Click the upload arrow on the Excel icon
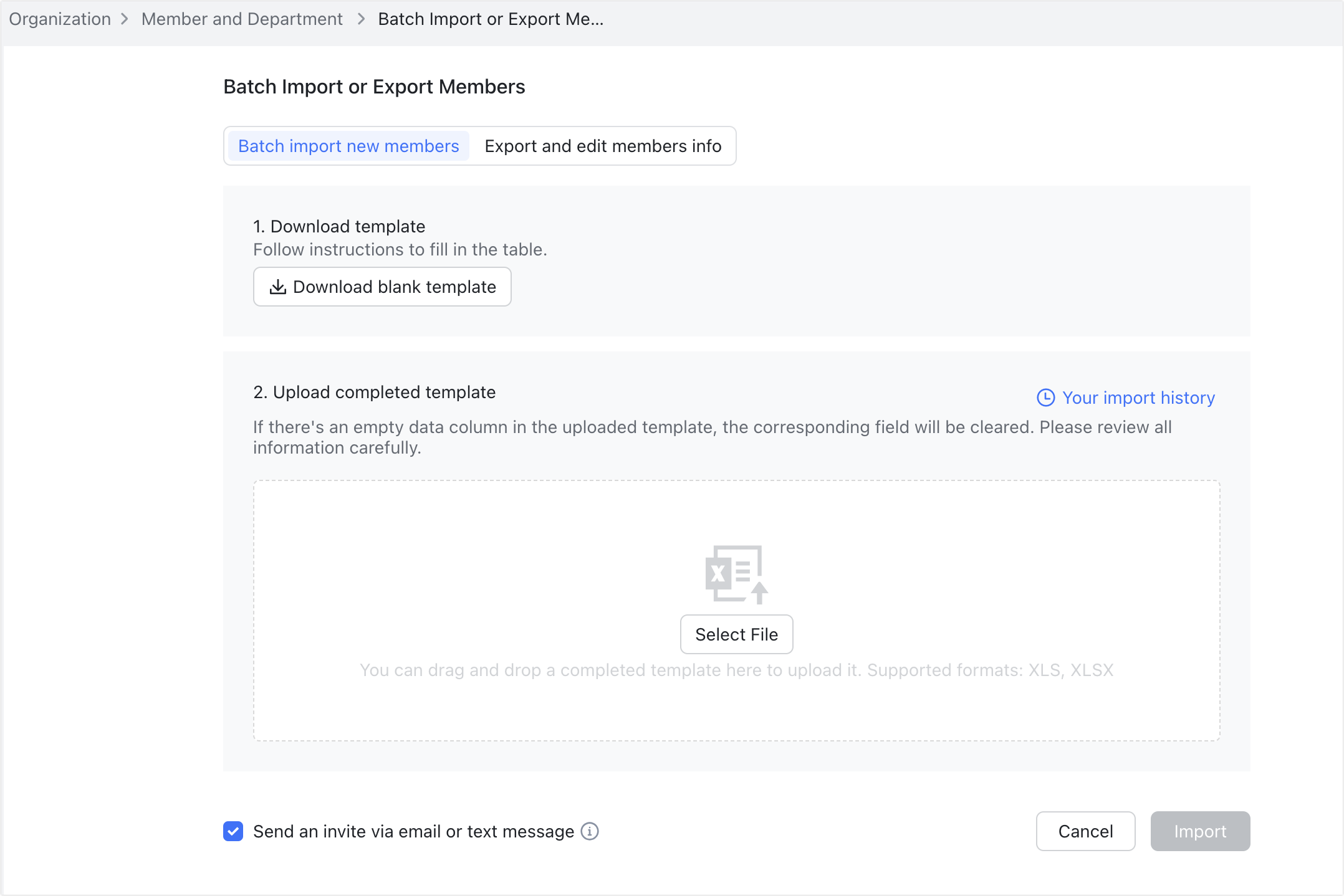 (x=759, y=593)
